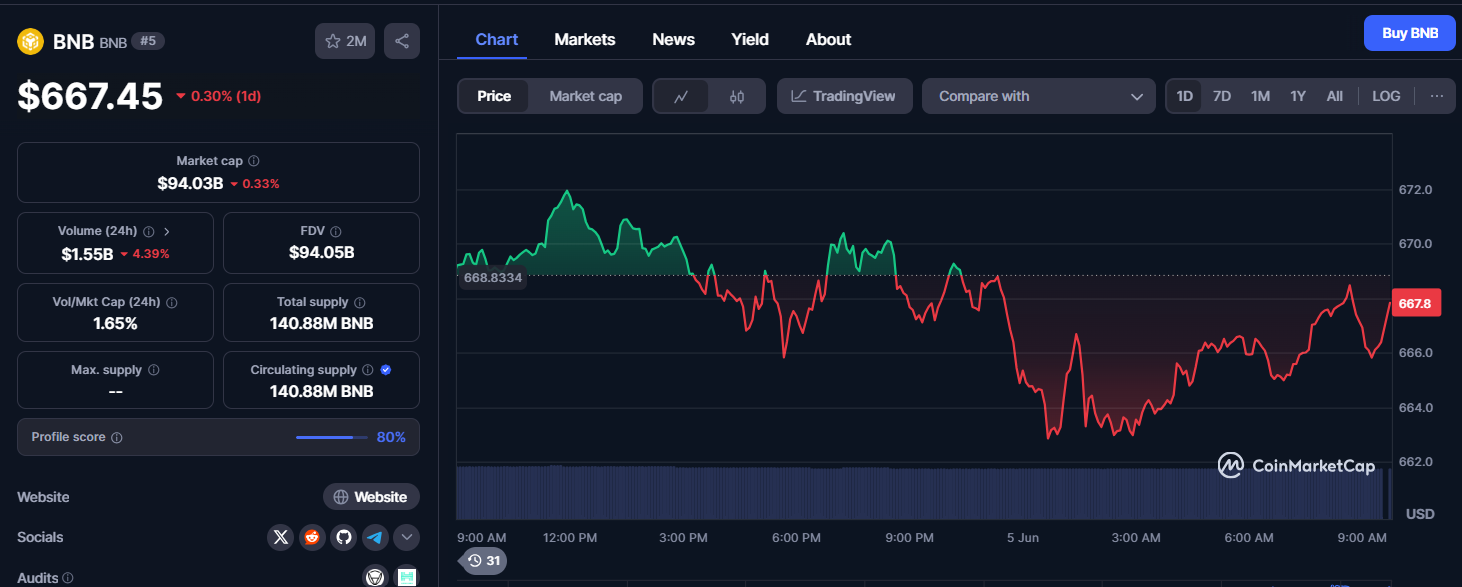Set chart range to 7D
Screen dimensions: 1462x587
point(1221,96)
